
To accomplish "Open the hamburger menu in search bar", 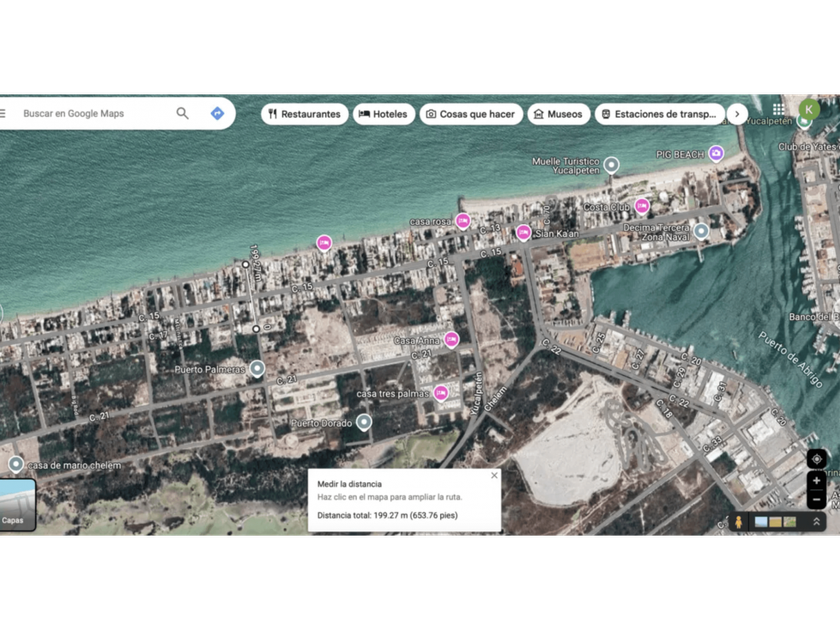I will coord(3,114).
